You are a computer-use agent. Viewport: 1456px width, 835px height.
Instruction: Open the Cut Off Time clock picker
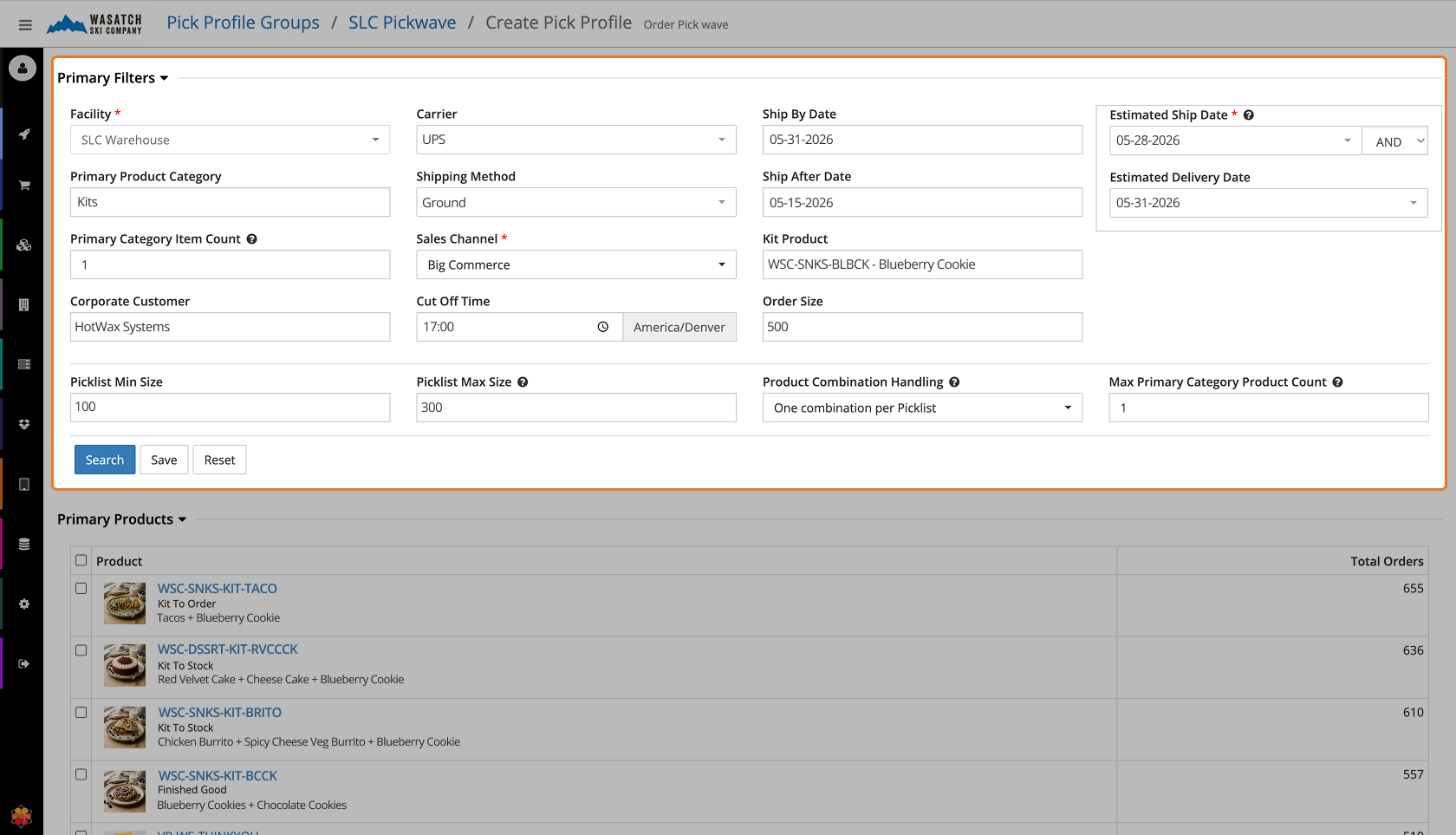tap(603, 327)
